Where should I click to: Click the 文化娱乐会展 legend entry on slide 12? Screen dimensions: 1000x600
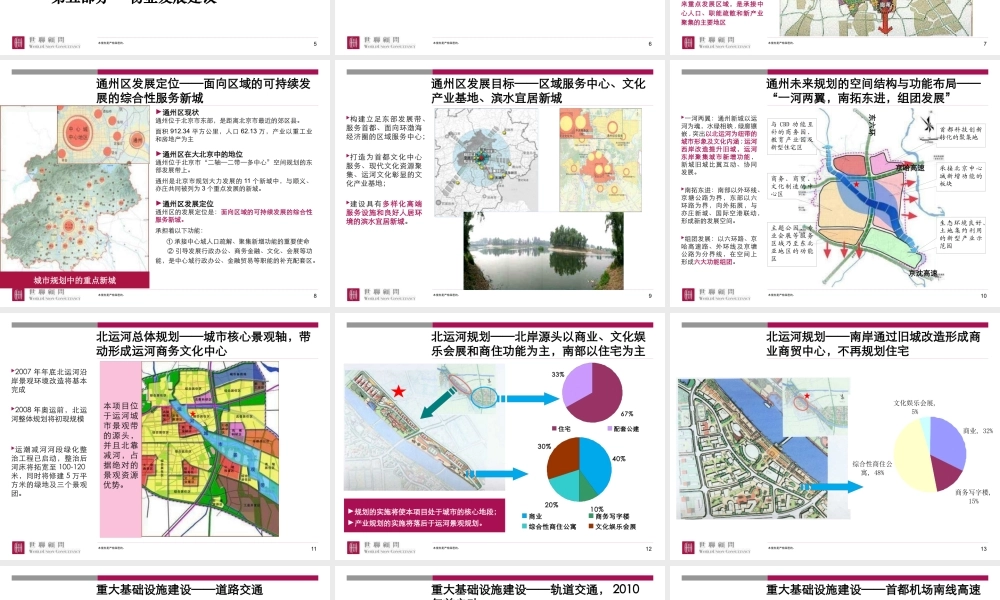pos(612,527)
